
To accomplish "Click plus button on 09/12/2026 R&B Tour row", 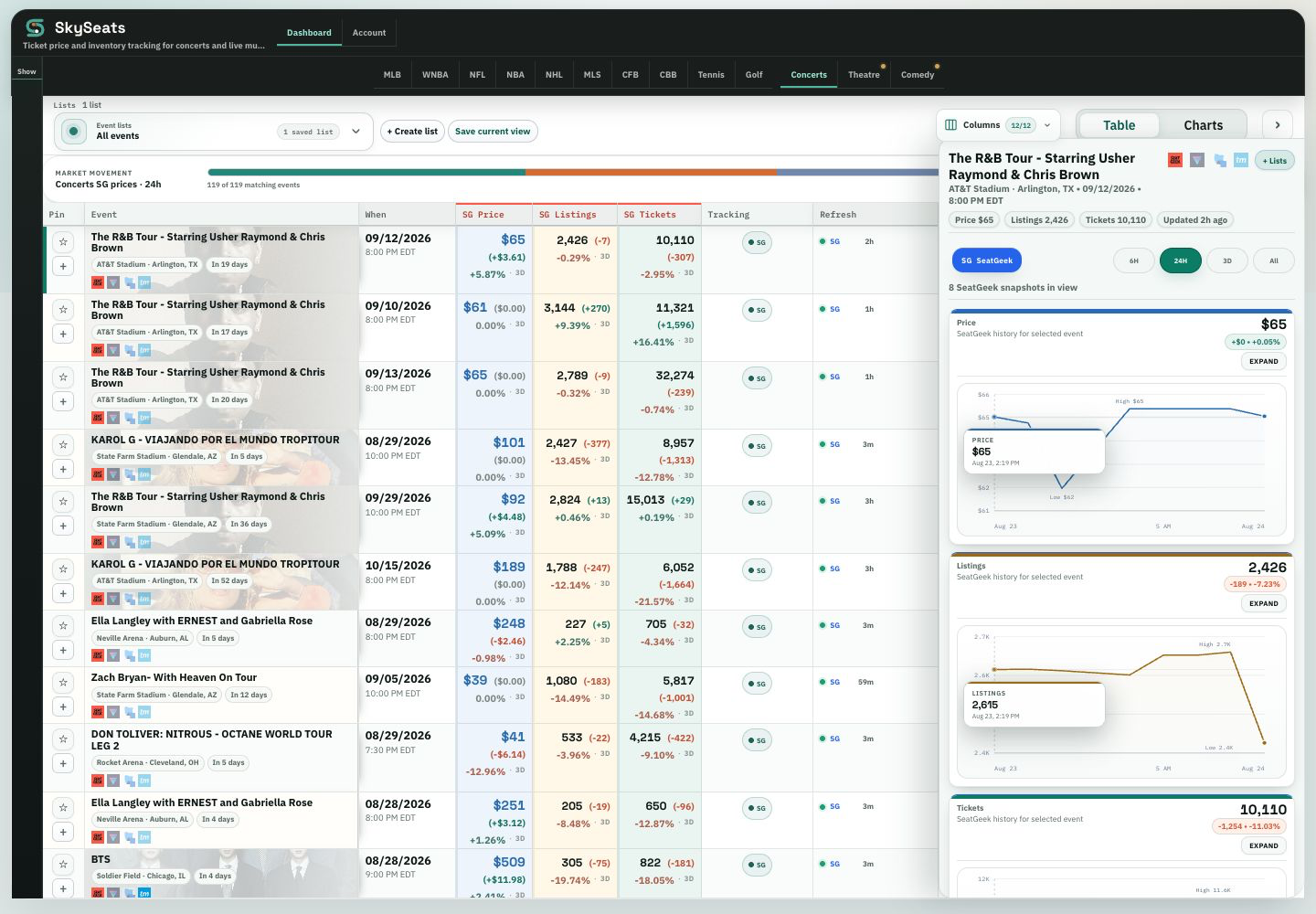I will click(x=63, y=266).
